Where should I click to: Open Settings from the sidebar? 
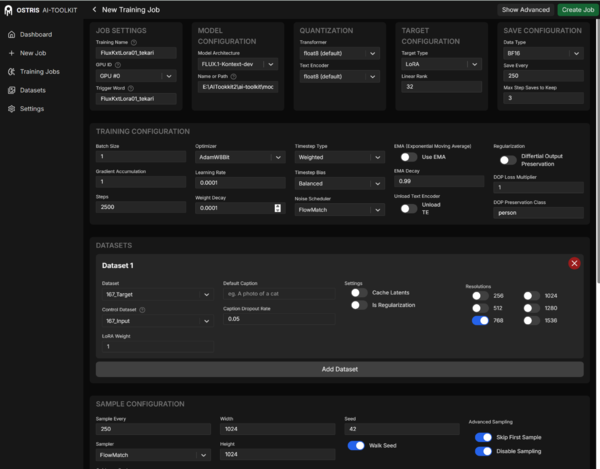(x=31, y=108)
